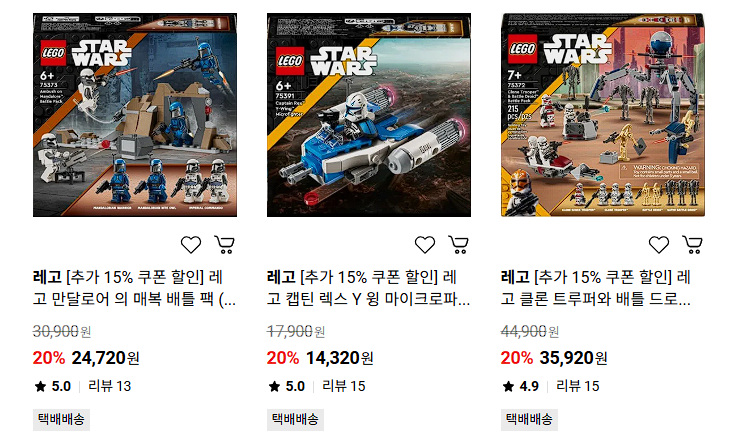Open the 레고 만달로어 의 매복 배틀 팩 title
Image resolution: width=734 pixels, height=445 pixels.
pyautogui.click(x=134, y=288)
